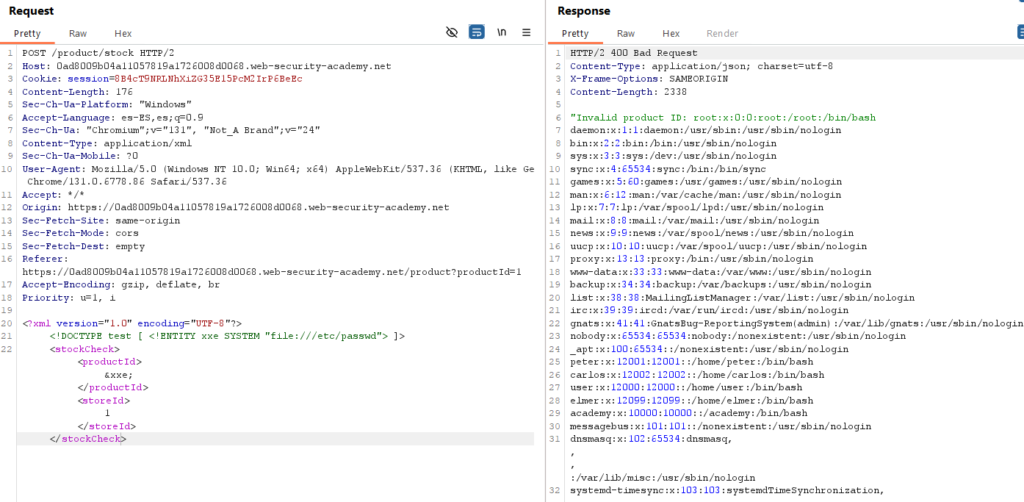1024x502 pixels.
Task: Click the DOCTYPE ENTITY xxe line
Action: coord(227,336)
